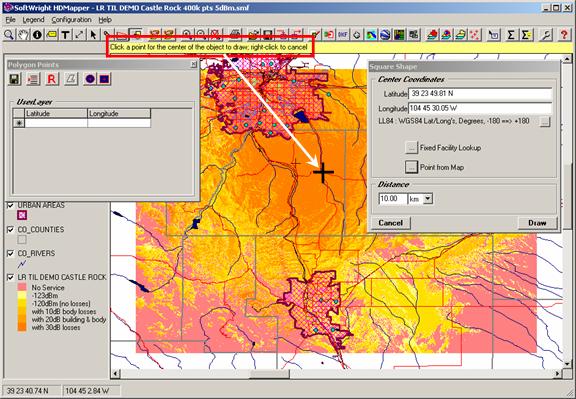This screenshot has width=576, height=399.
Task: Click the -123dBm legend label
Action: click(45, 296)
